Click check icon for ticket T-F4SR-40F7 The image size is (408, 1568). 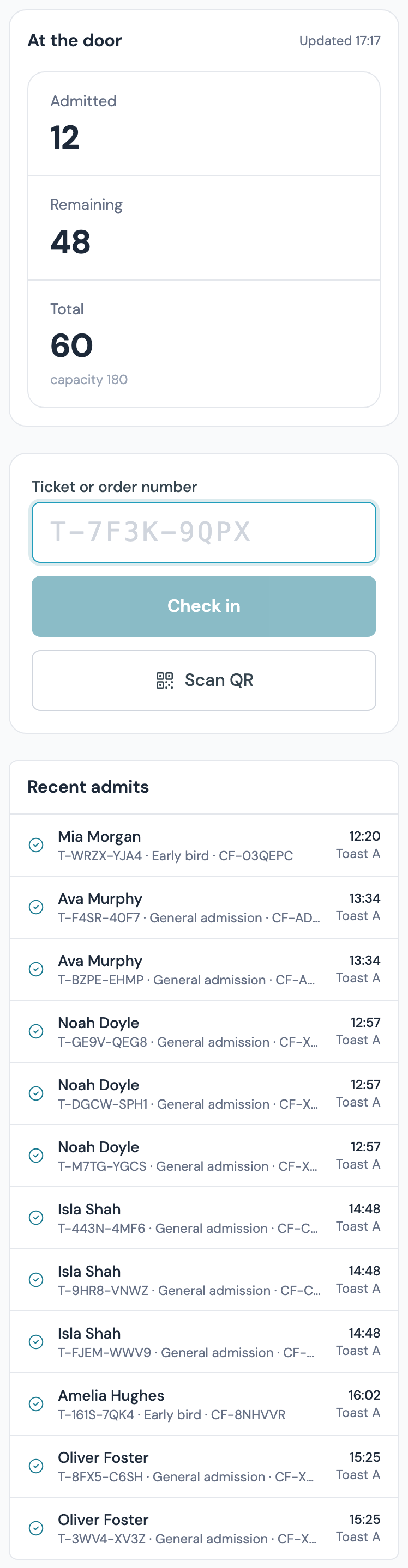pyautogui.click(x=37, y=907)
